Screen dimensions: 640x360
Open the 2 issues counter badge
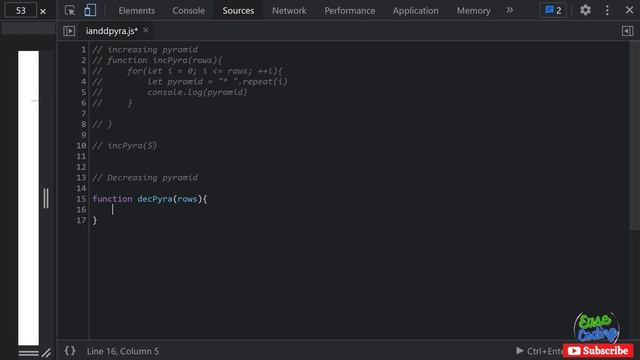tap(553, 10)
